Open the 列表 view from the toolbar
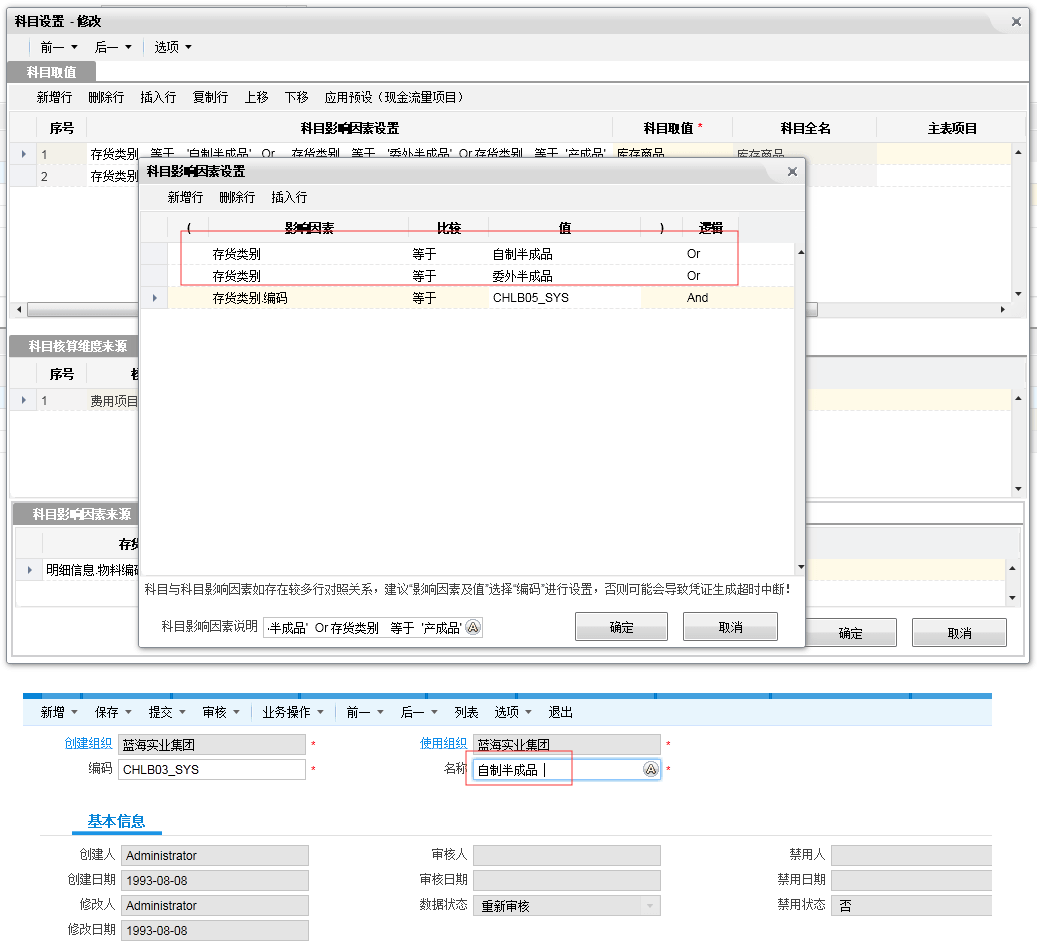Screen dimensions: 1037x951 [x=467, y=712]
